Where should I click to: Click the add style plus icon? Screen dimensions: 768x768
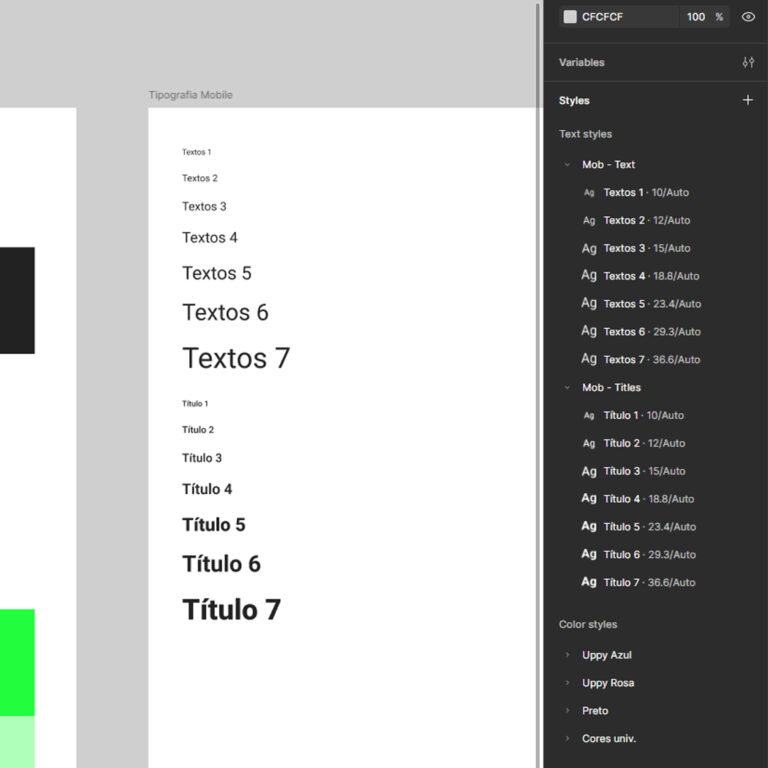tap(747, 100)
